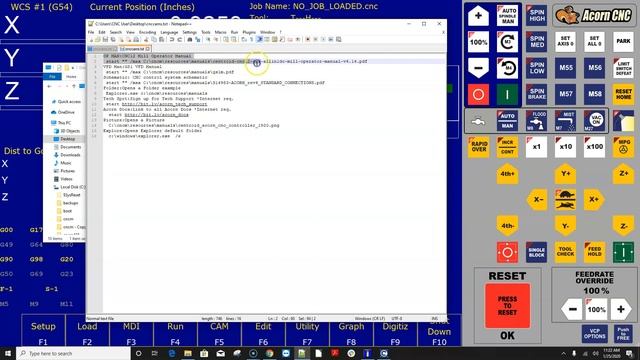Viewport: 640px width, 360px height.
Task: Turn on vacuum with VAC ON icon
Action: (594, 121)
